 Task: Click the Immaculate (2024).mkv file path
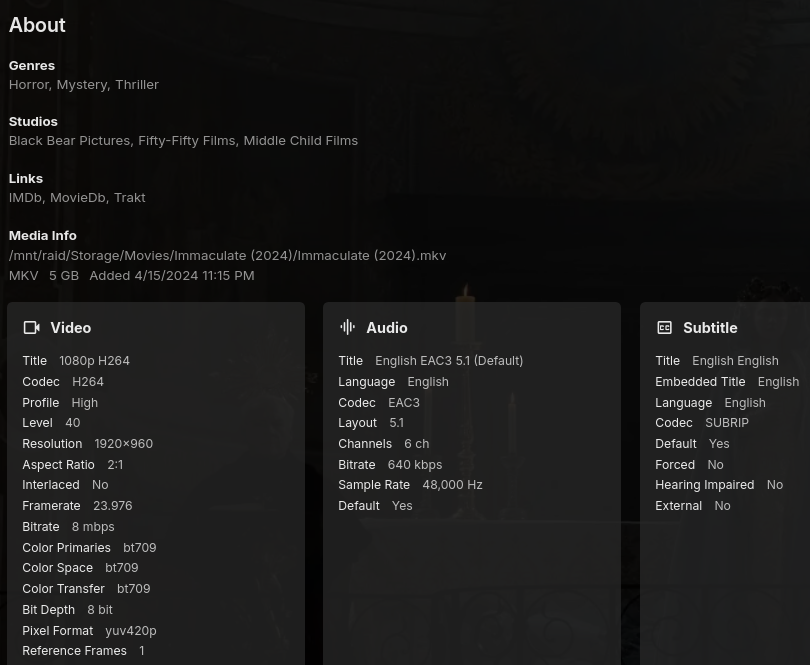[227, 255]
